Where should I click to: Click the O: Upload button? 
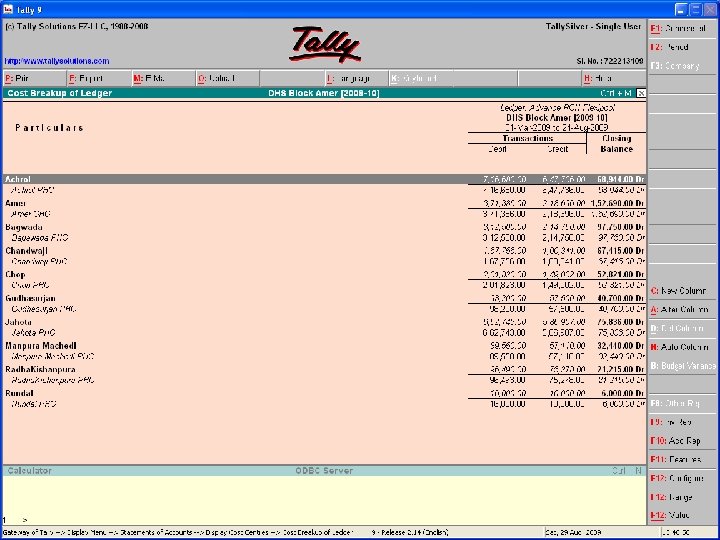227,79
